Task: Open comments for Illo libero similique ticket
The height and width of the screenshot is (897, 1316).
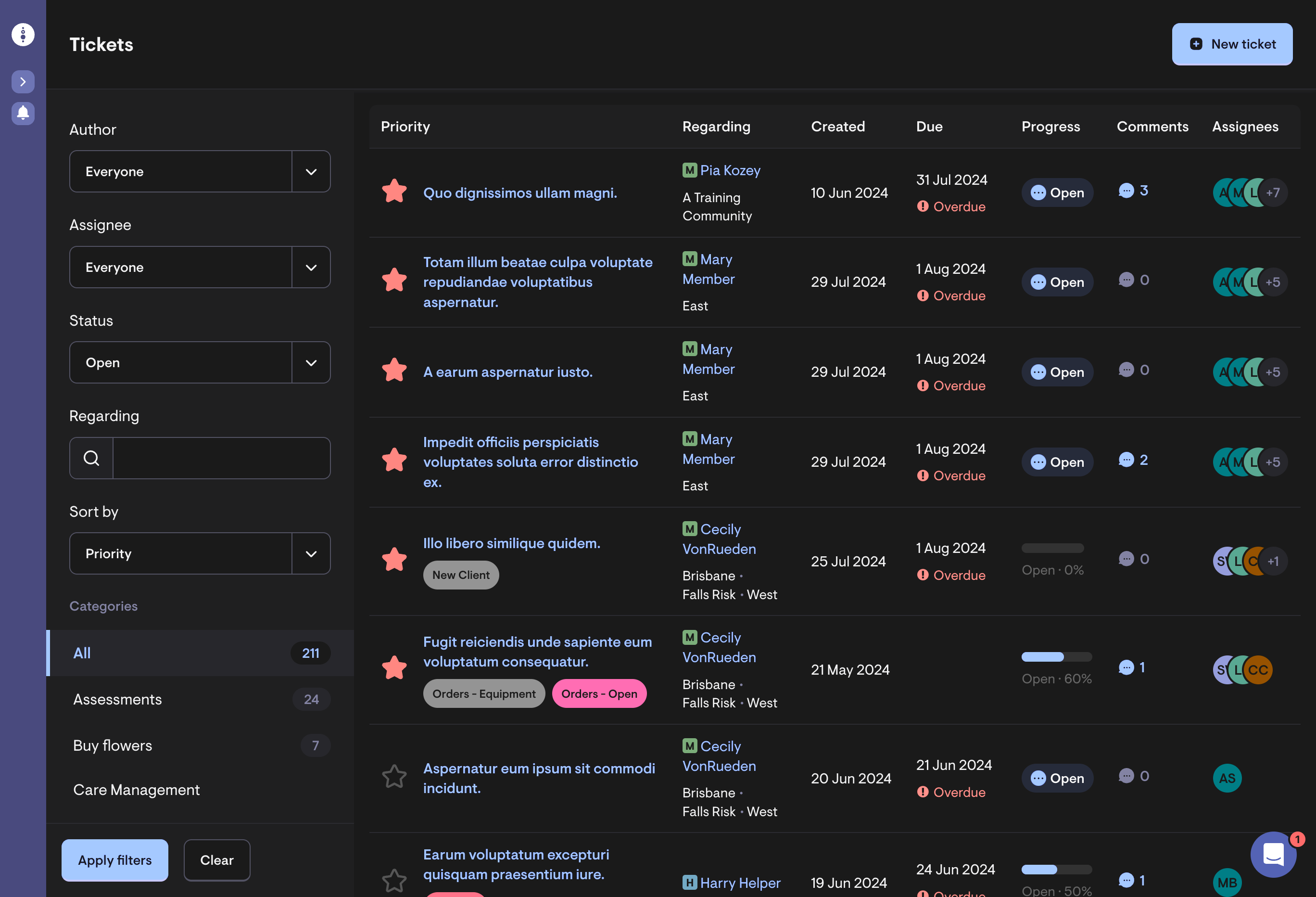Action: (x=1133, y=559)
